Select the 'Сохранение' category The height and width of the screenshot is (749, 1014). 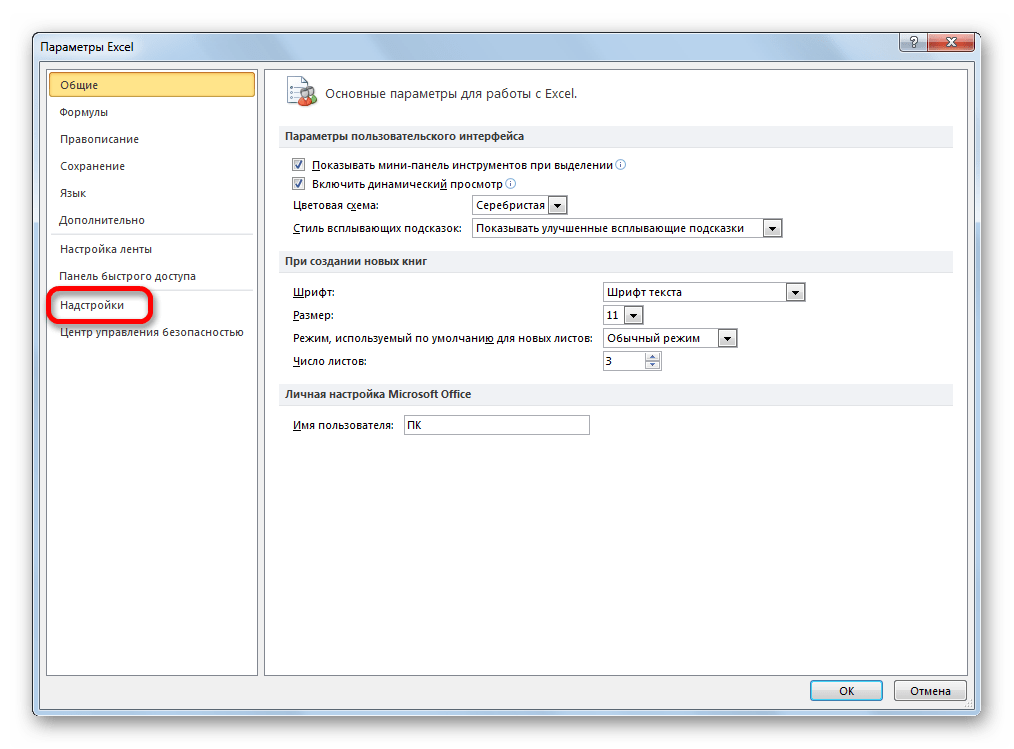click(152, 166)
